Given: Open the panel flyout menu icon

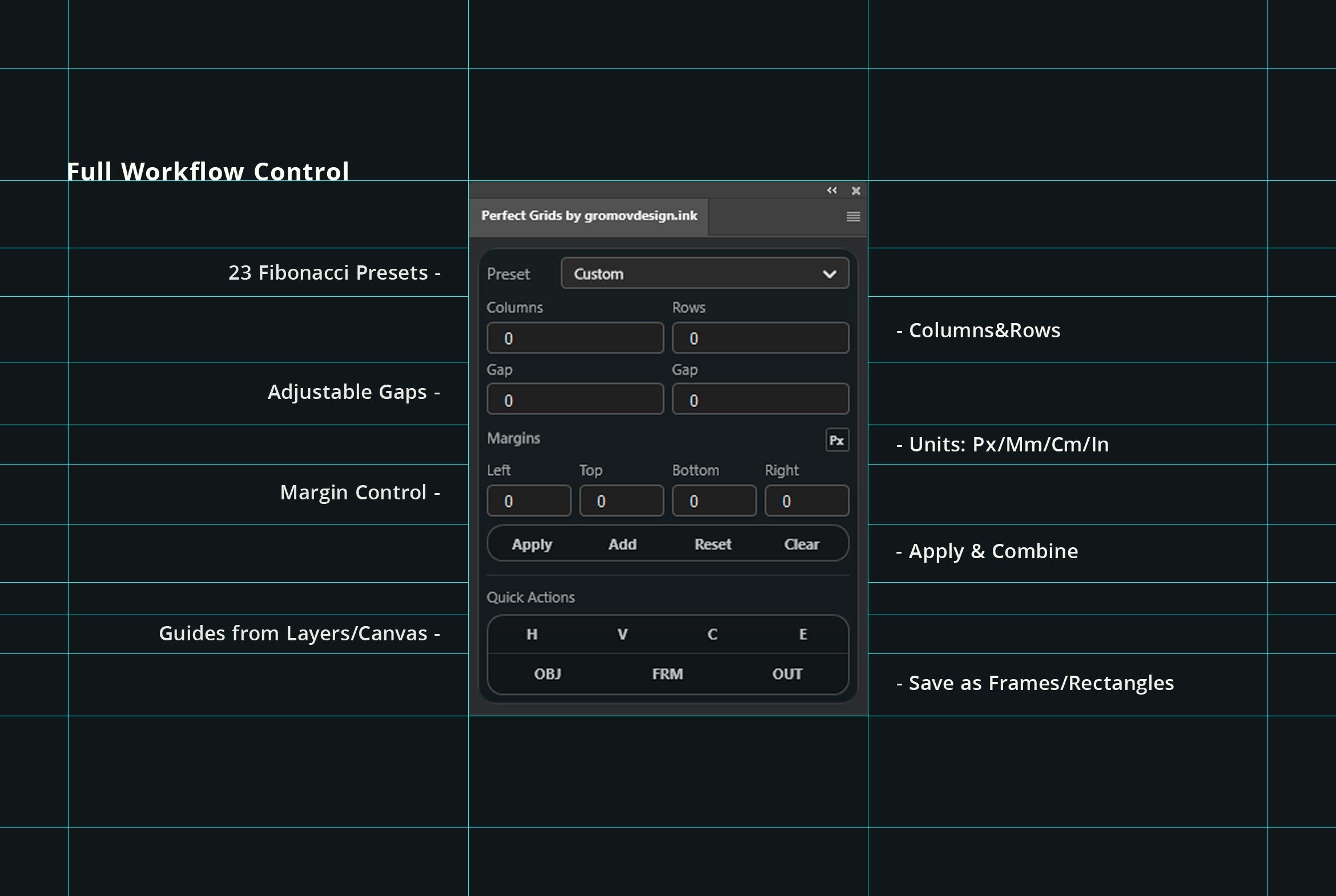Looking at the screenshot, I should click(853, 216).
